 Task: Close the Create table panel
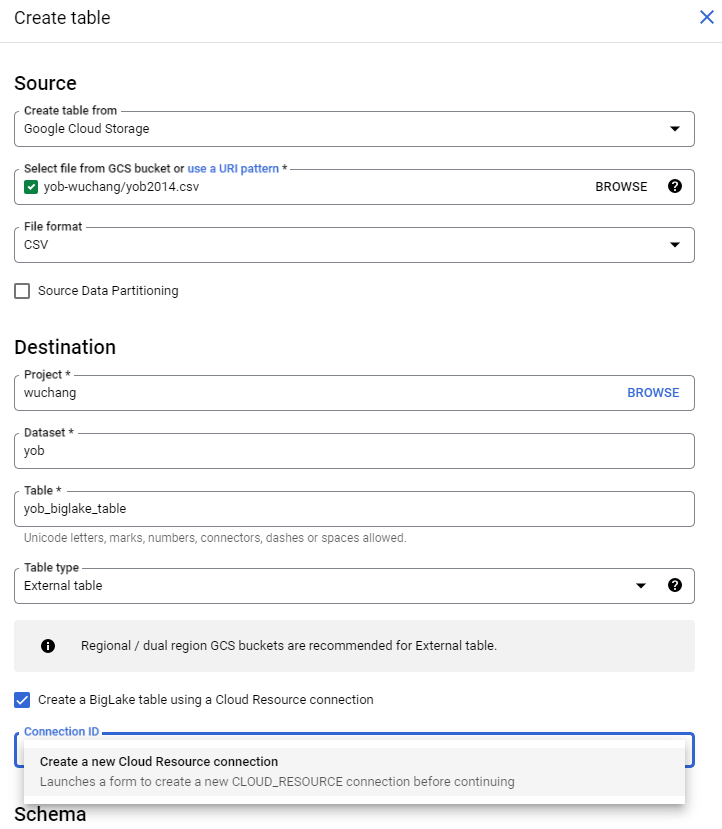pyautogui.click(x=706, y=17)
